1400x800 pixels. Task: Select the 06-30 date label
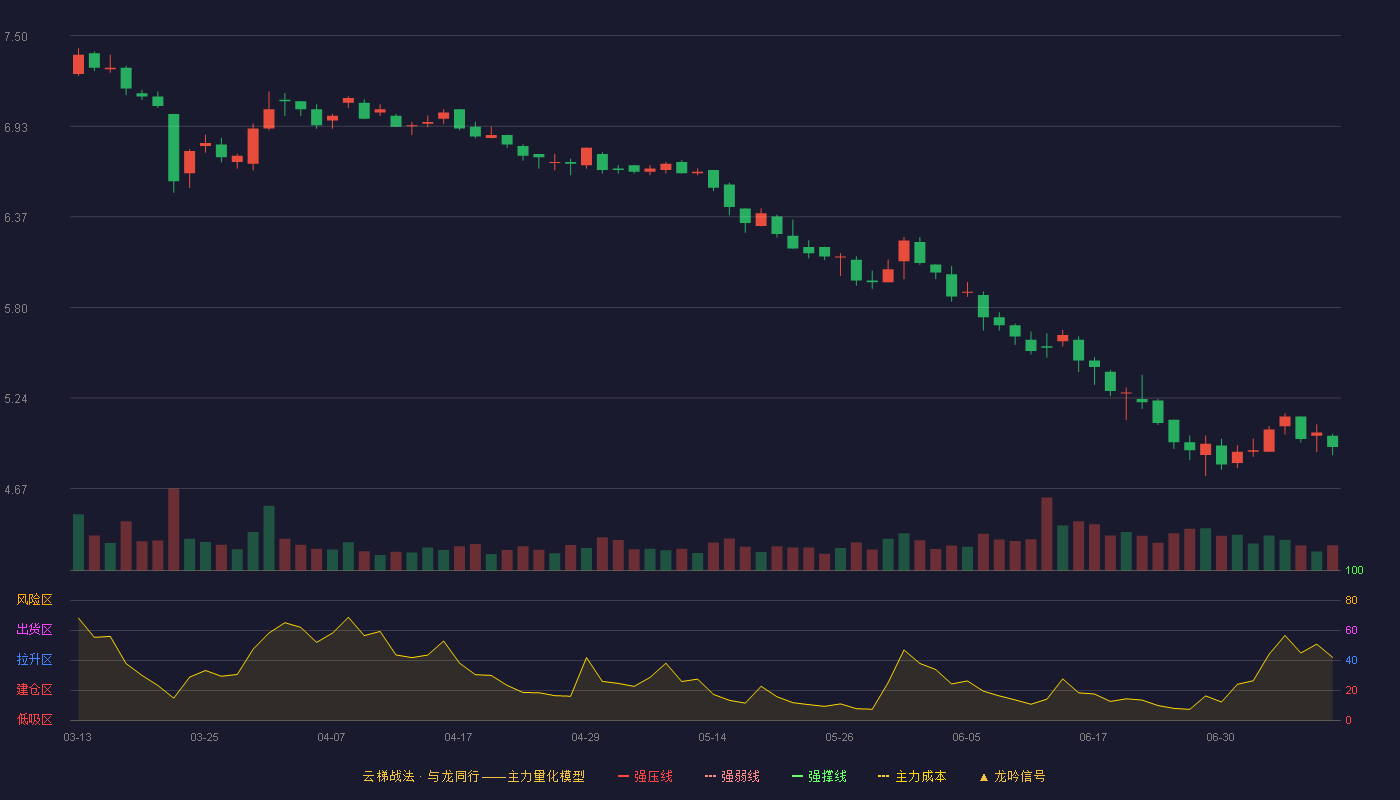[1220, 737]
